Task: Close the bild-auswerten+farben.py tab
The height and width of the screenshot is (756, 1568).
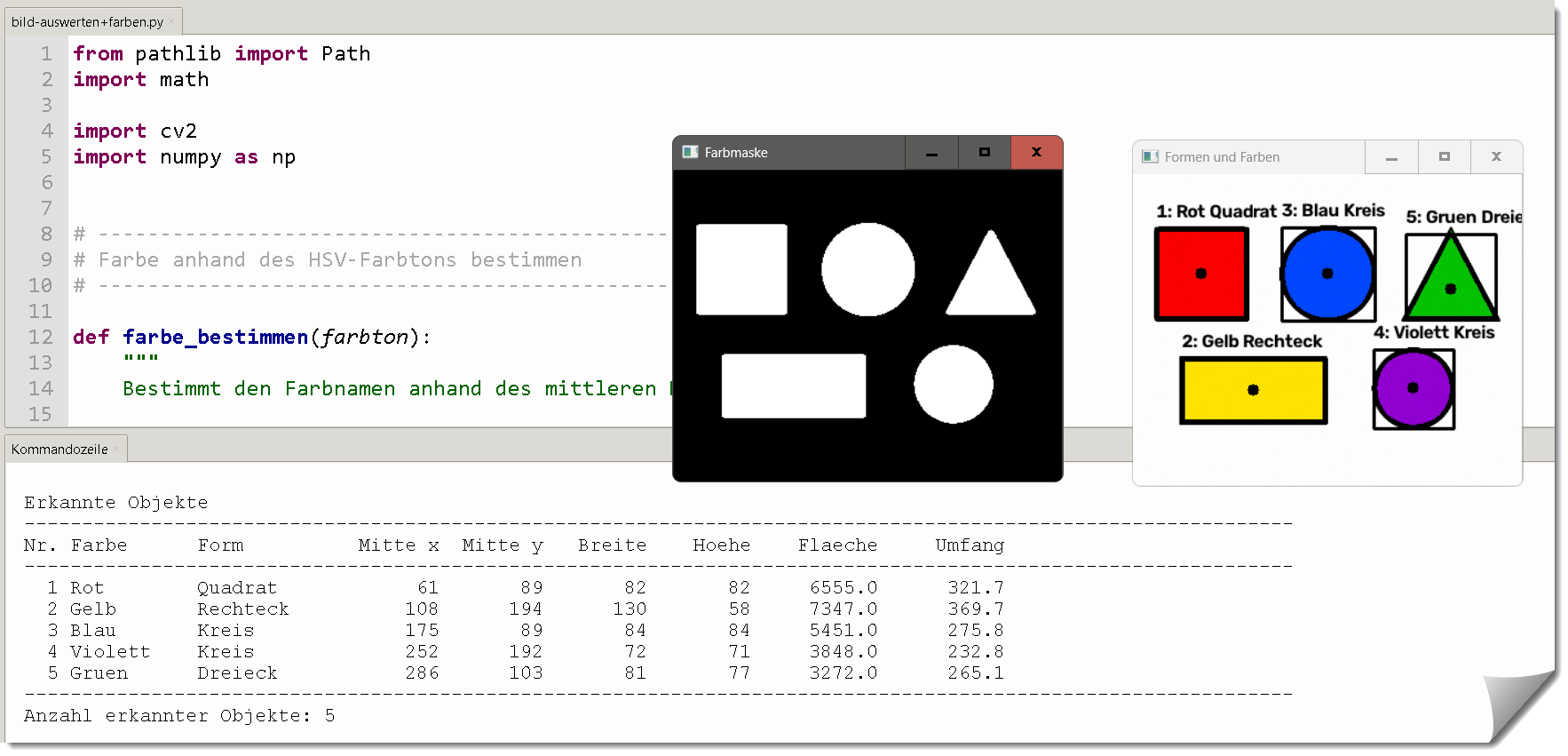Action: coord(170,21)
